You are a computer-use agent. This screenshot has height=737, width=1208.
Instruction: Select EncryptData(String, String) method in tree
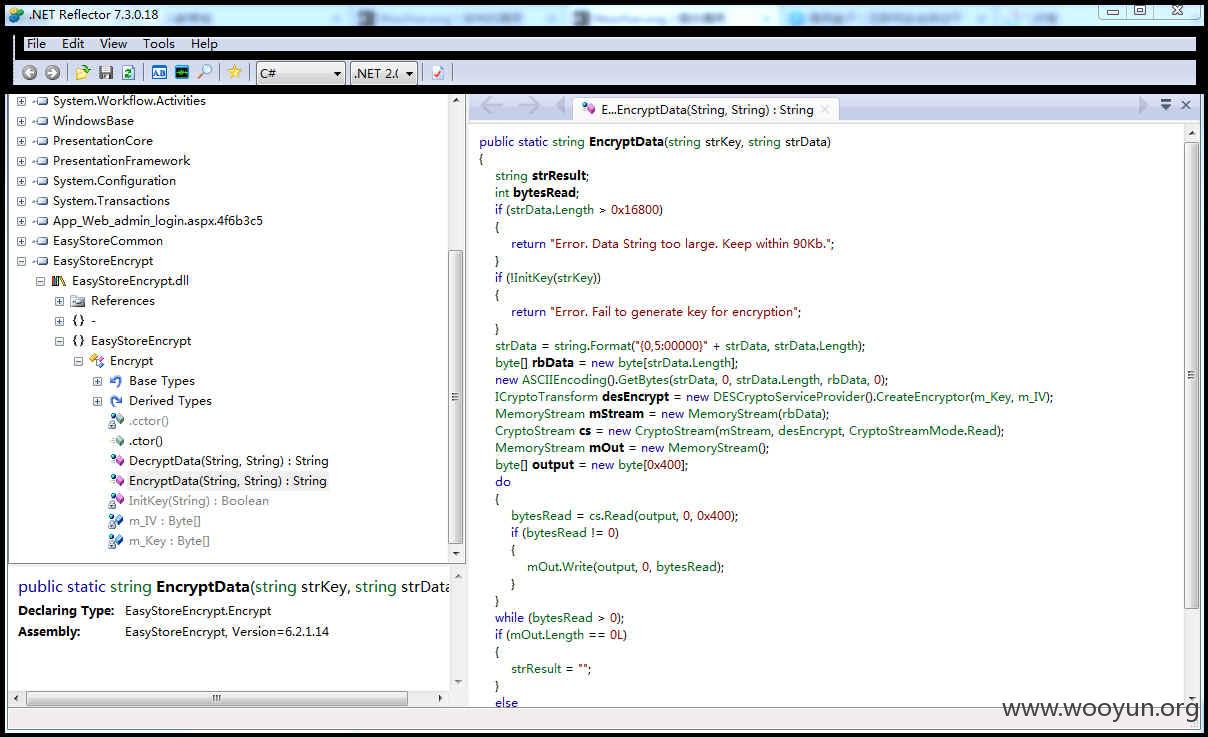point(227,481)
